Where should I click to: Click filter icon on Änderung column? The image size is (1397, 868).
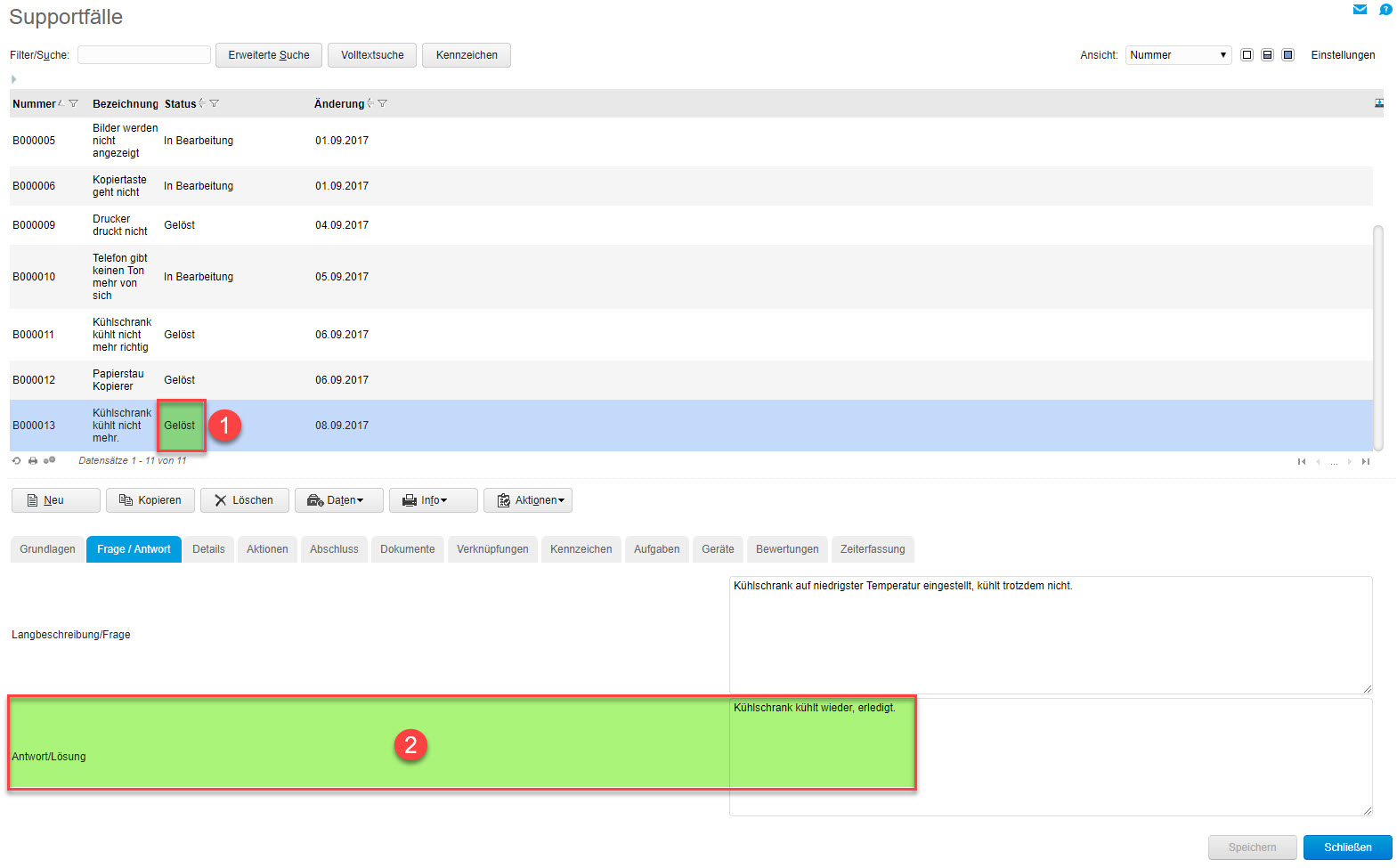tap(382, 104)
